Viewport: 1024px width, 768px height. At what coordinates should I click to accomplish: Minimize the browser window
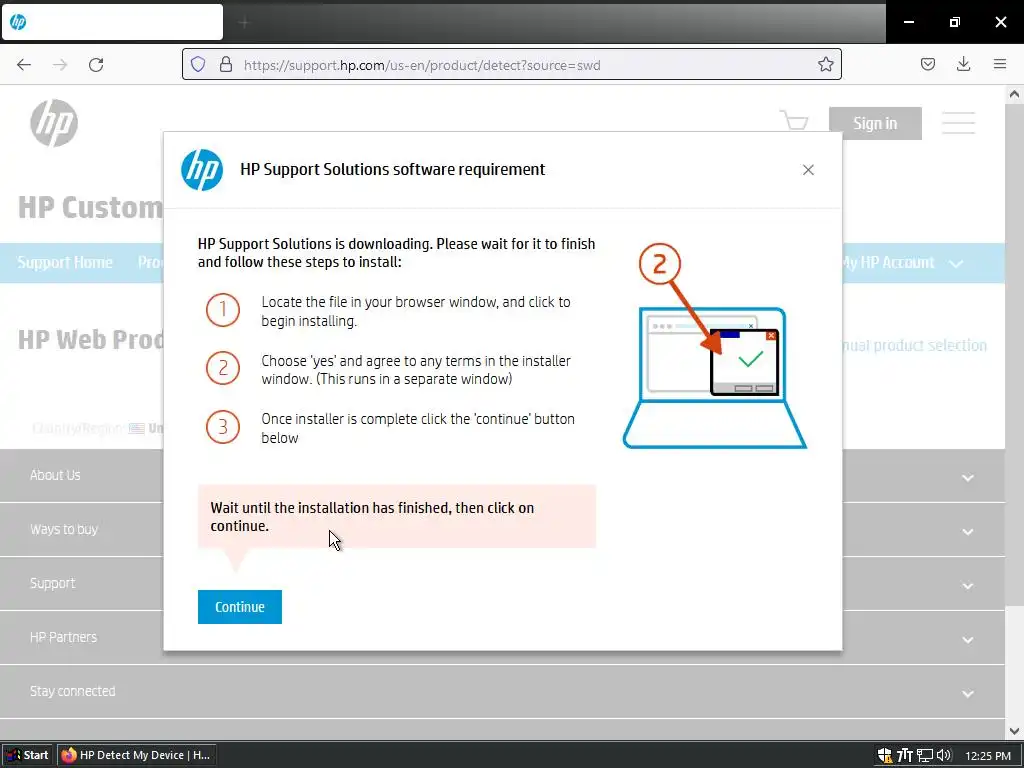click(908, 22)
